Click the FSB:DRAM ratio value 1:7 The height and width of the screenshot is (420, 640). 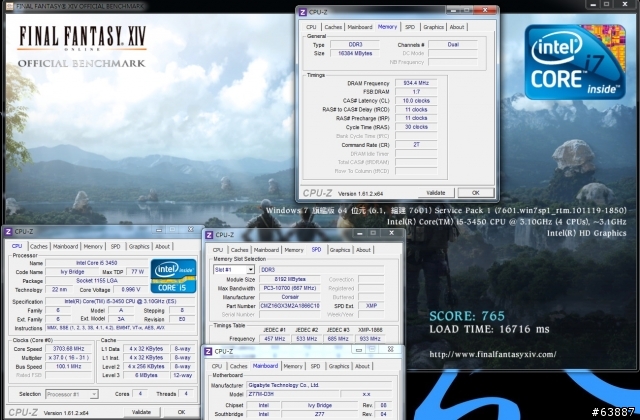tap(416, 92)
